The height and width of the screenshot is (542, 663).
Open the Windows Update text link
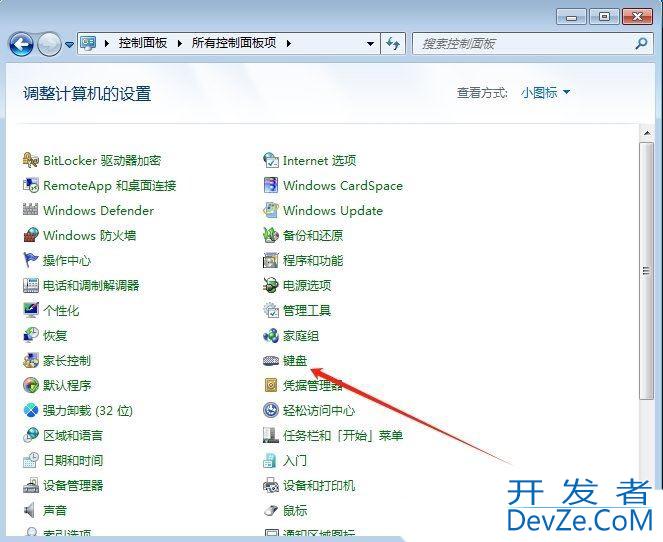(x=333, y=211)
